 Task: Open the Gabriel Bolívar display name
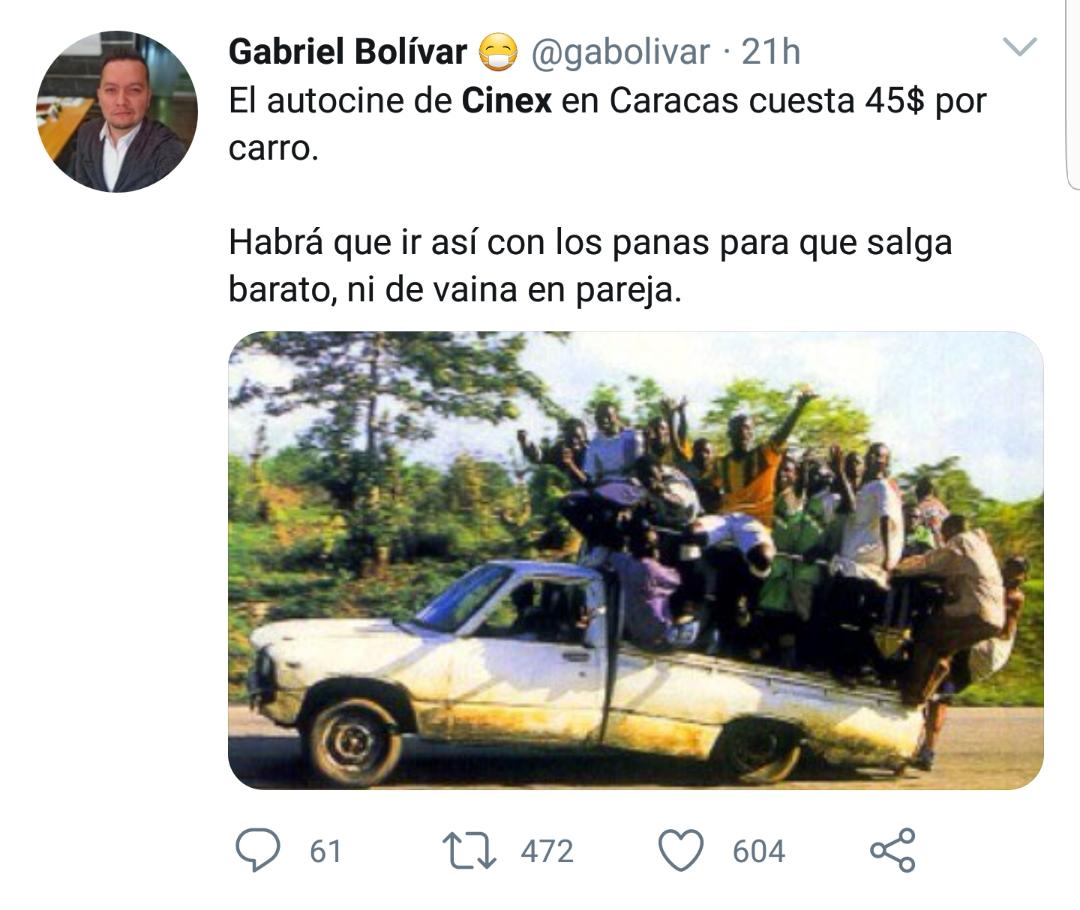click(x=348, y=52)
